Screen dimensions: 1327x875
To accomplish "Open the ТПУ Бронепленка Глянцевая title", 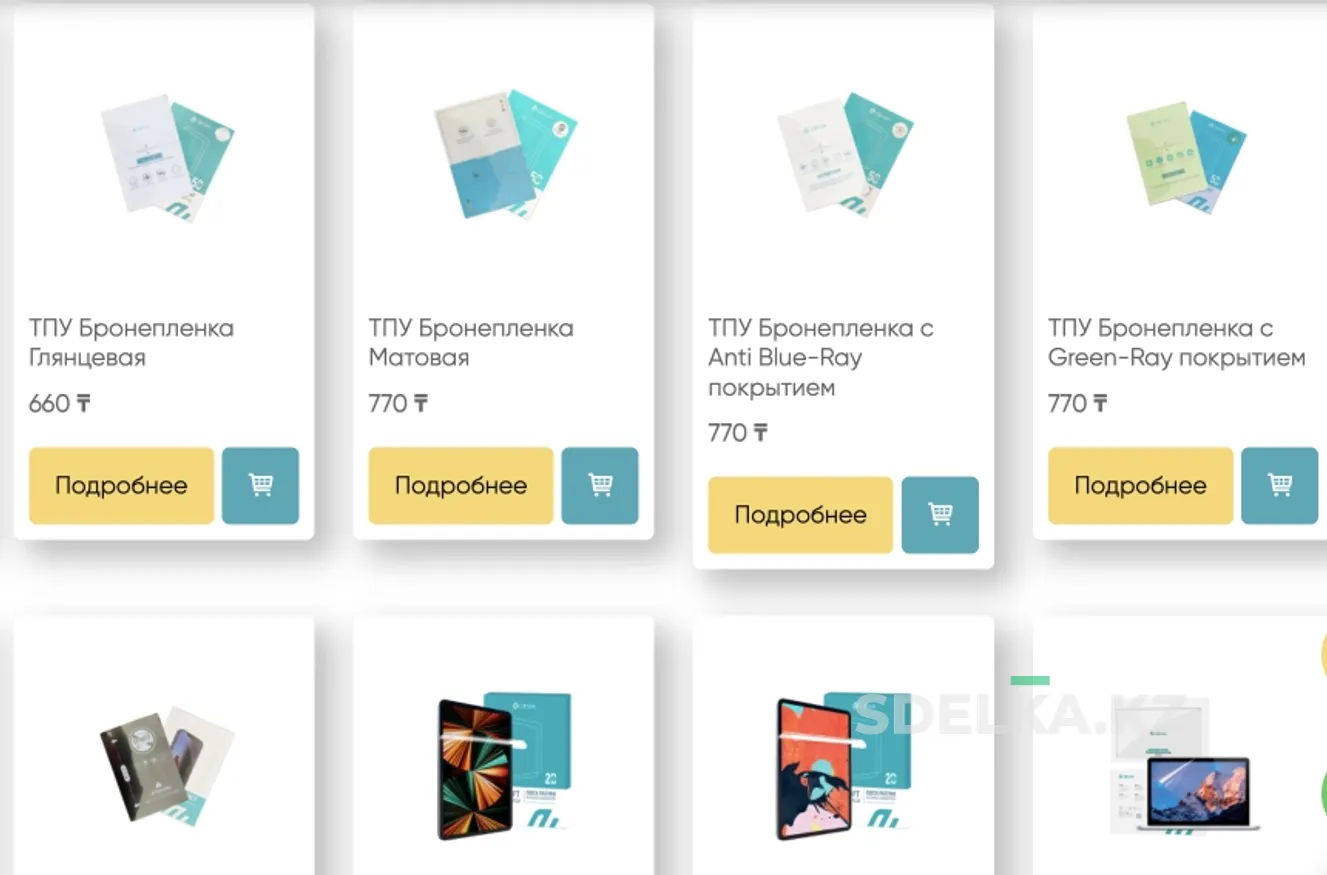I will 131,343.
